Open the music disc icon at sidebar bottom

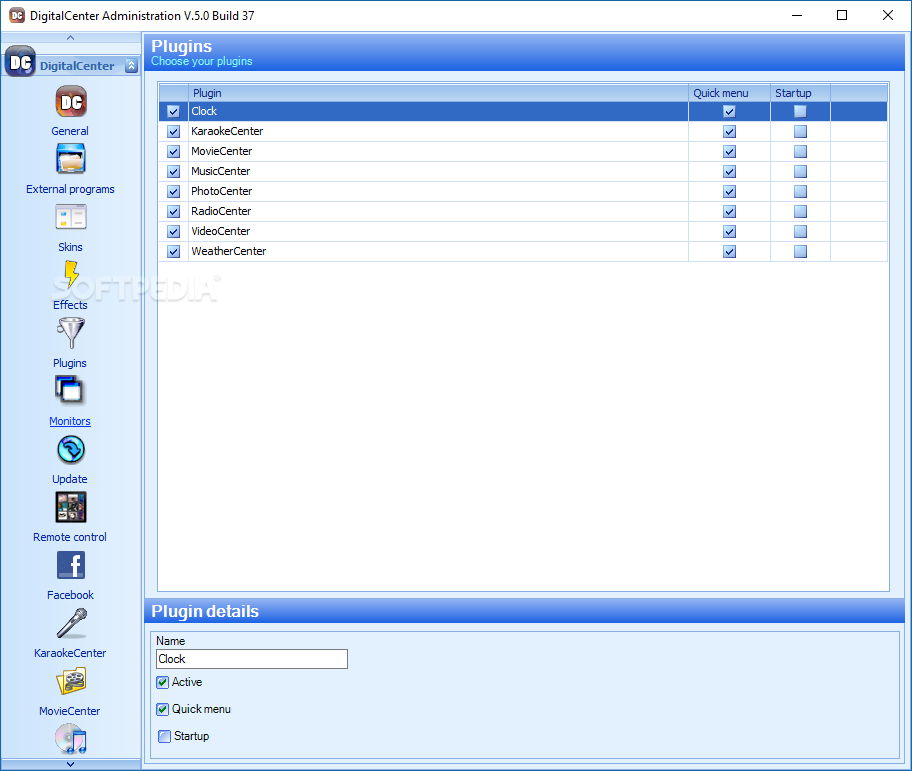pos(71,738)
